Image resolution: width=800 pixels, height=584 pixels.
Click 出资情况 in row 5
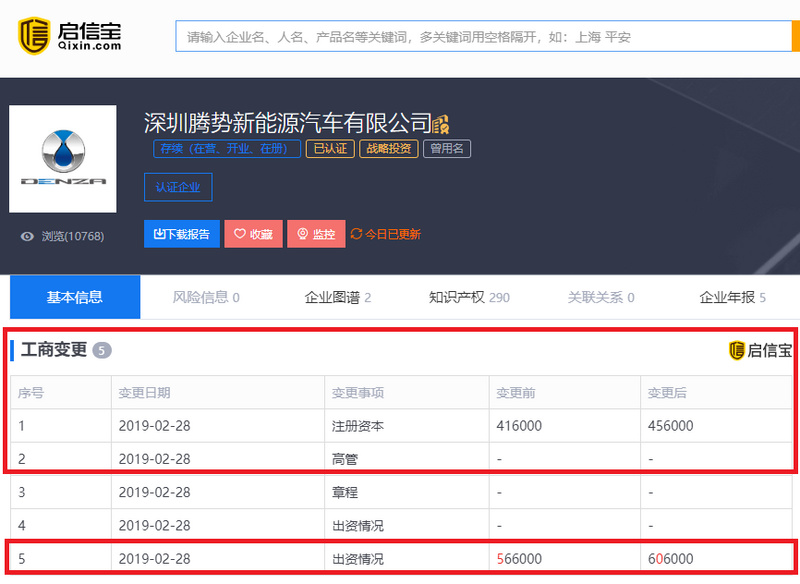tap(358, 559)
